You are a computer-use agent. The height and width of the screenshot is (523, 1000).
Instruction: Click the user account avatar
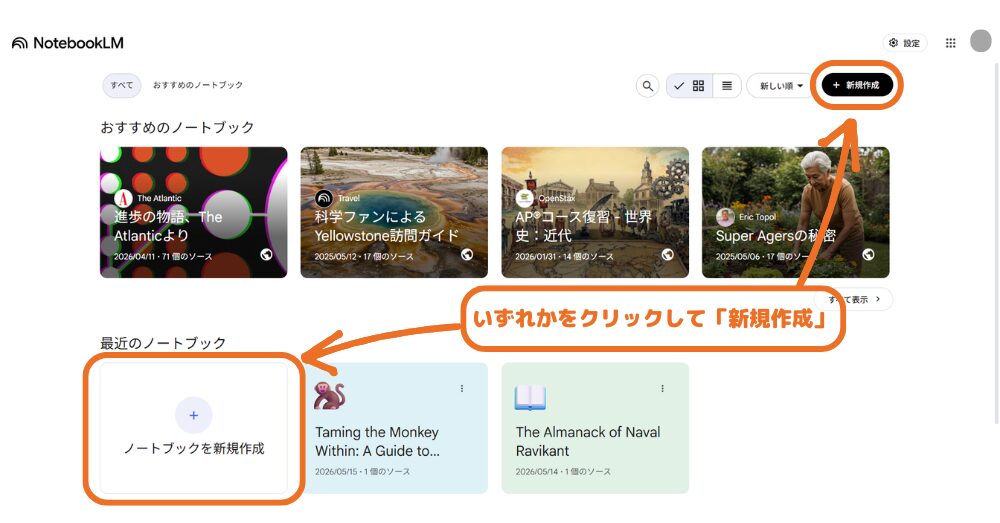[980, 41]
